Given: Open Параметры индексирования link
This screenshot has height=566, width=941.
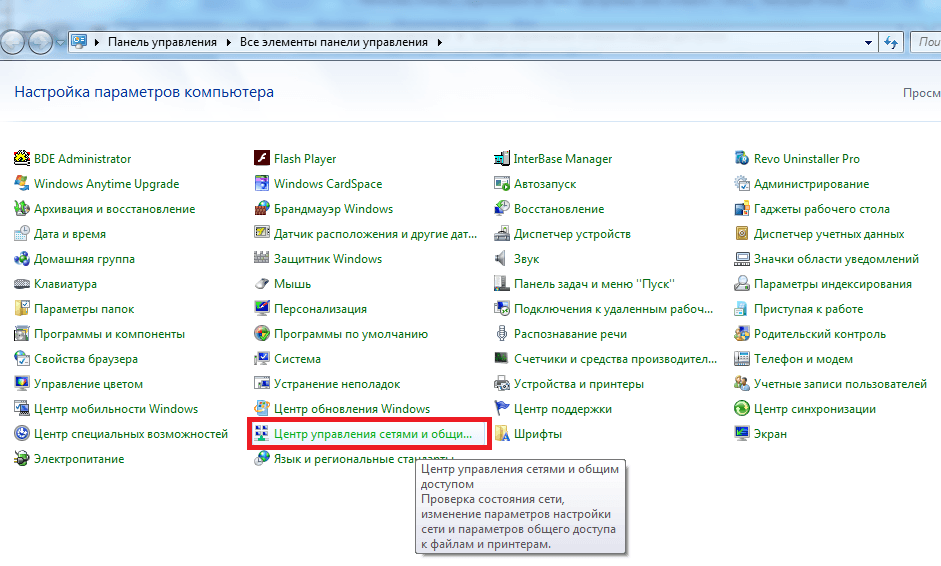Looking at the screenshot, I should coord(832,284).
